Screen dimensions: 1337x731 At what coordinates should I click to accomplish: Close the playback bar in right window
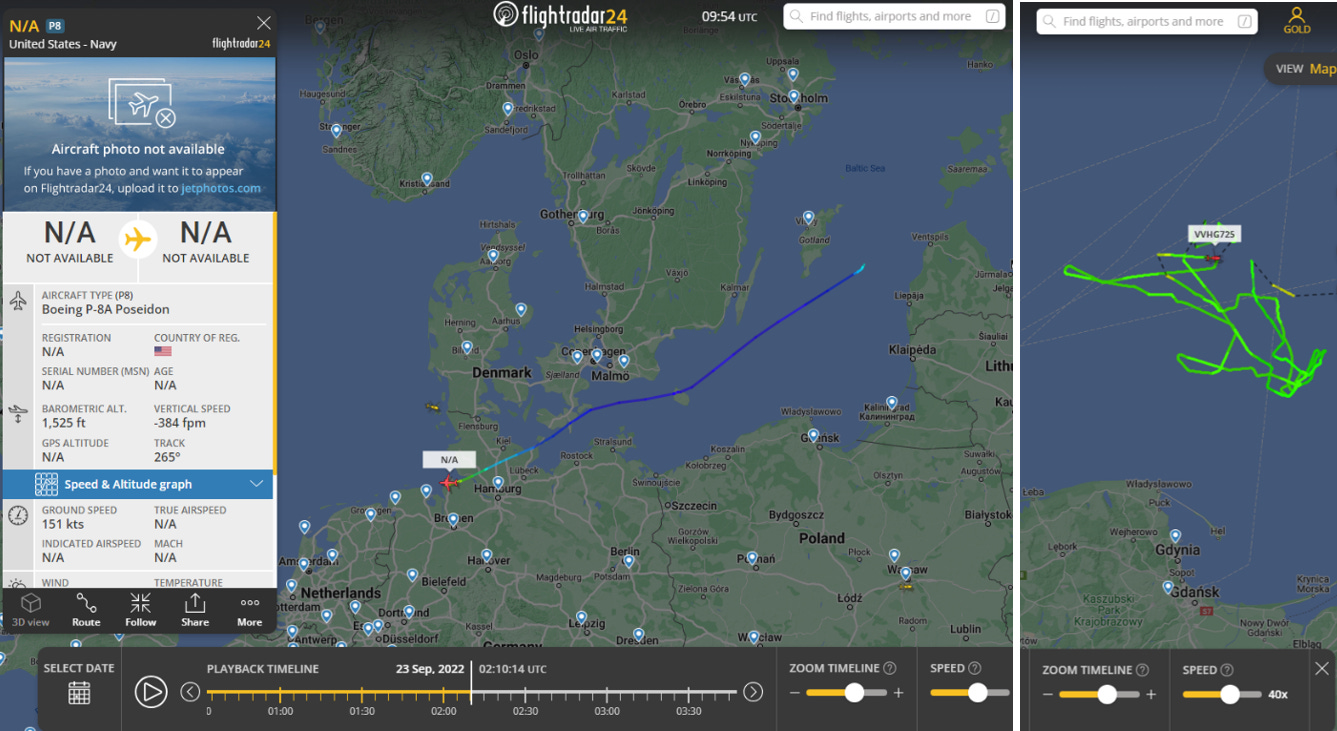coord(1322,668)
